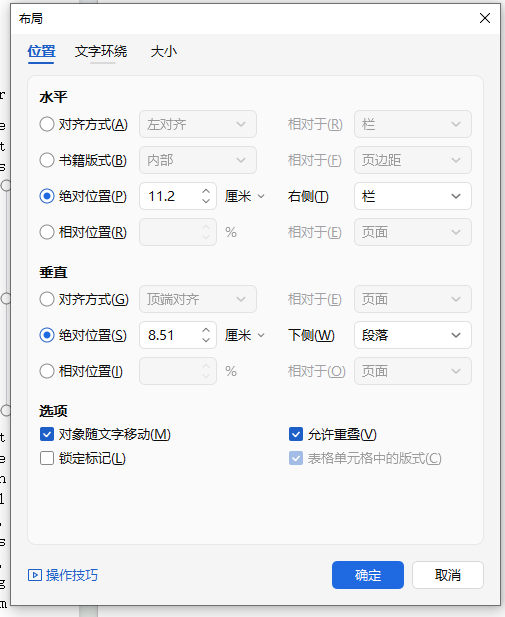Decrease horizontal absolute position with down arrow
Screen dimensions: 505x617
tap(206, 201)
